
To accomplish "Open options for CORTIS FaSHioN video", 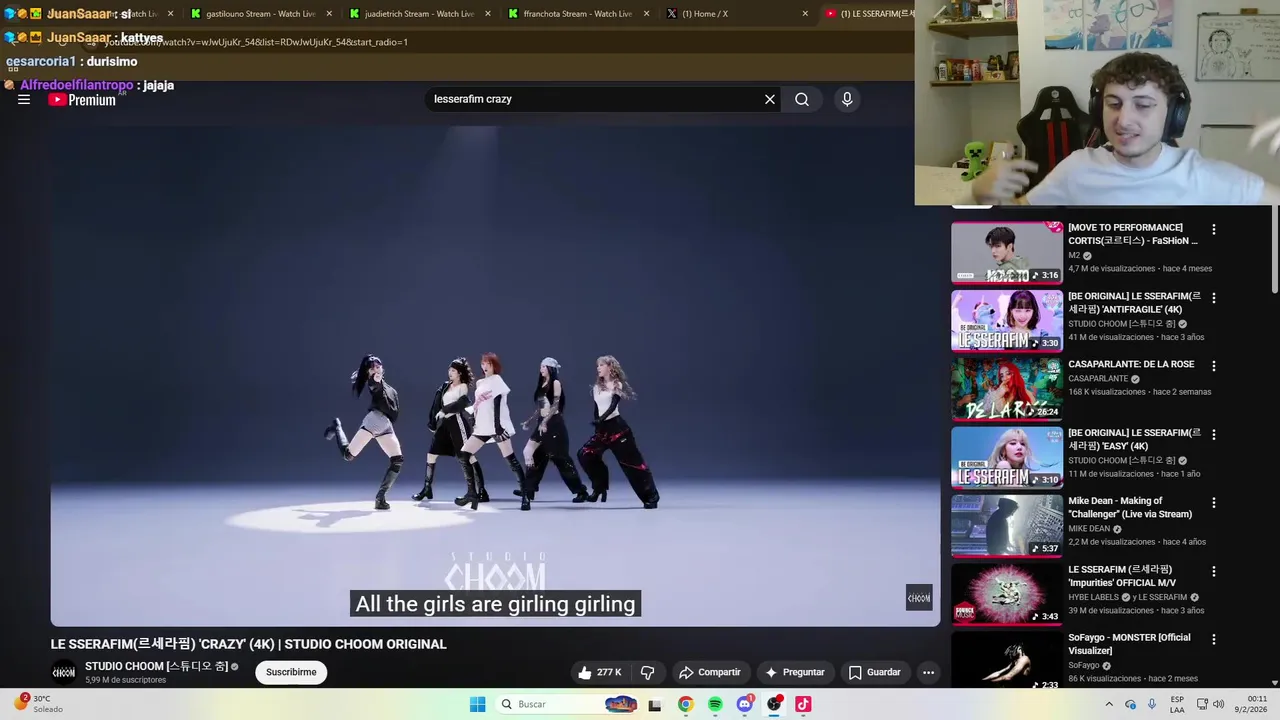I will [1214, 230].
